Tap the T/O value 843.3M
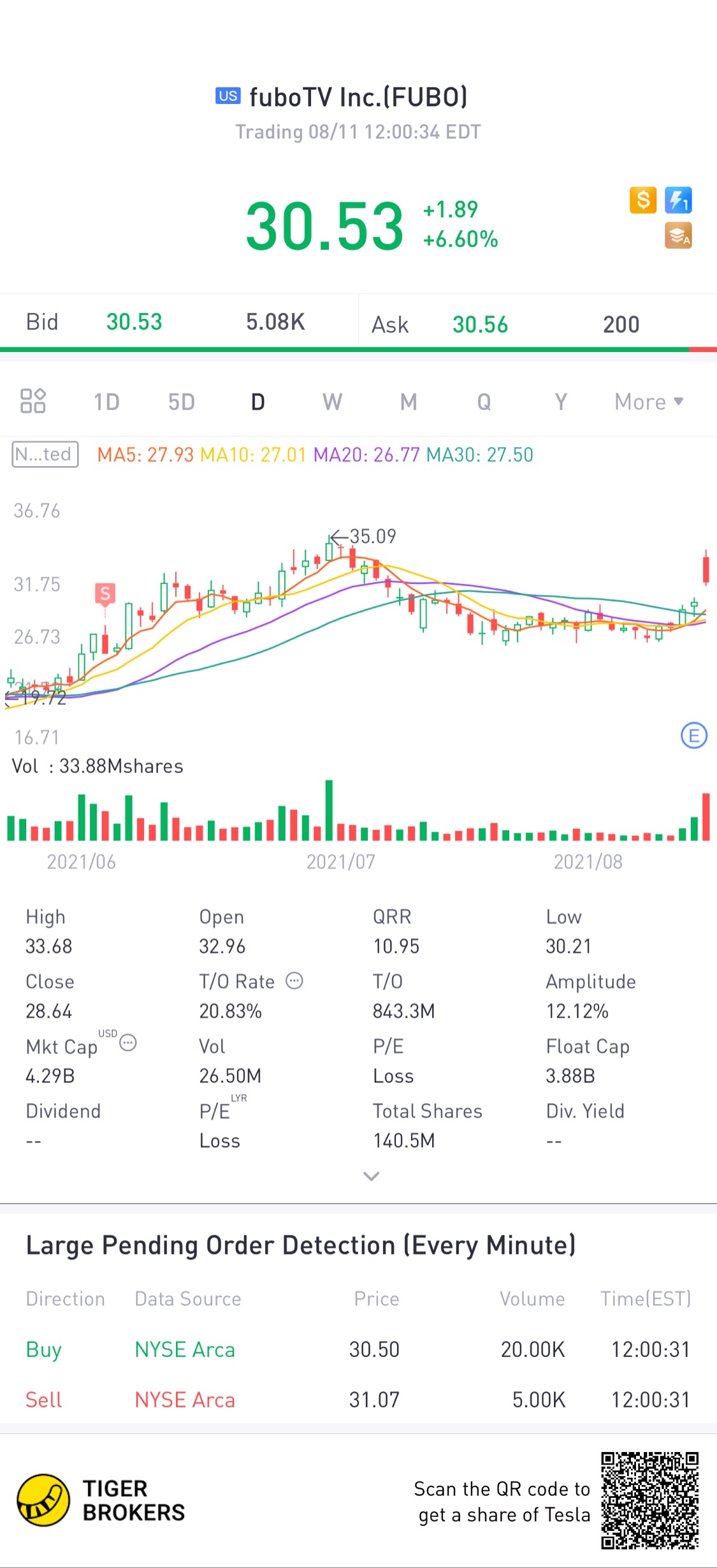 click(x=404, y=1011)
